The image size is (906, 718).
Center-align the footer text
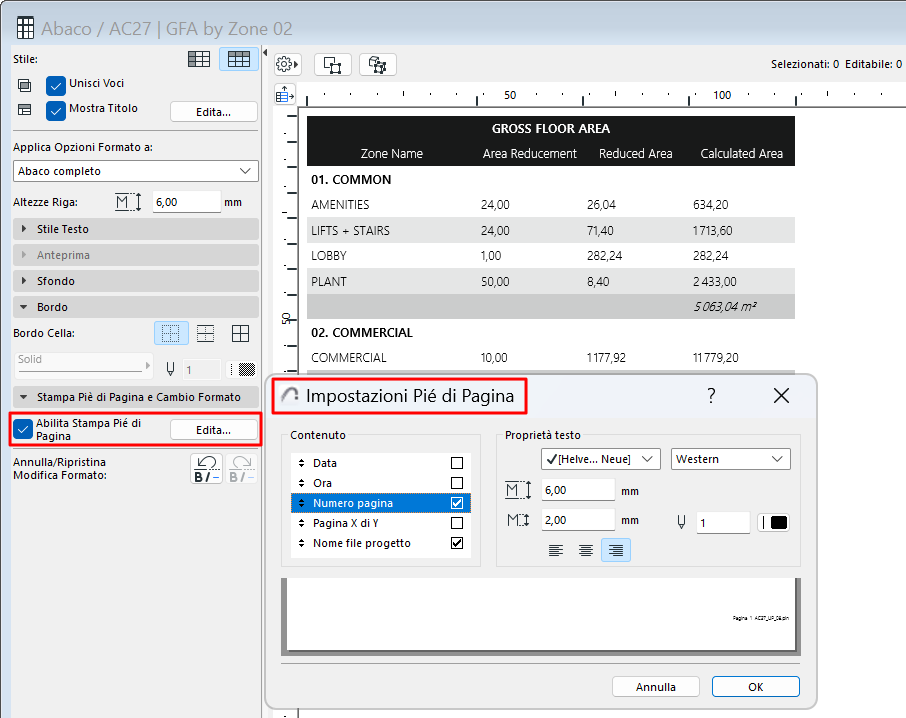coord(586,550)
